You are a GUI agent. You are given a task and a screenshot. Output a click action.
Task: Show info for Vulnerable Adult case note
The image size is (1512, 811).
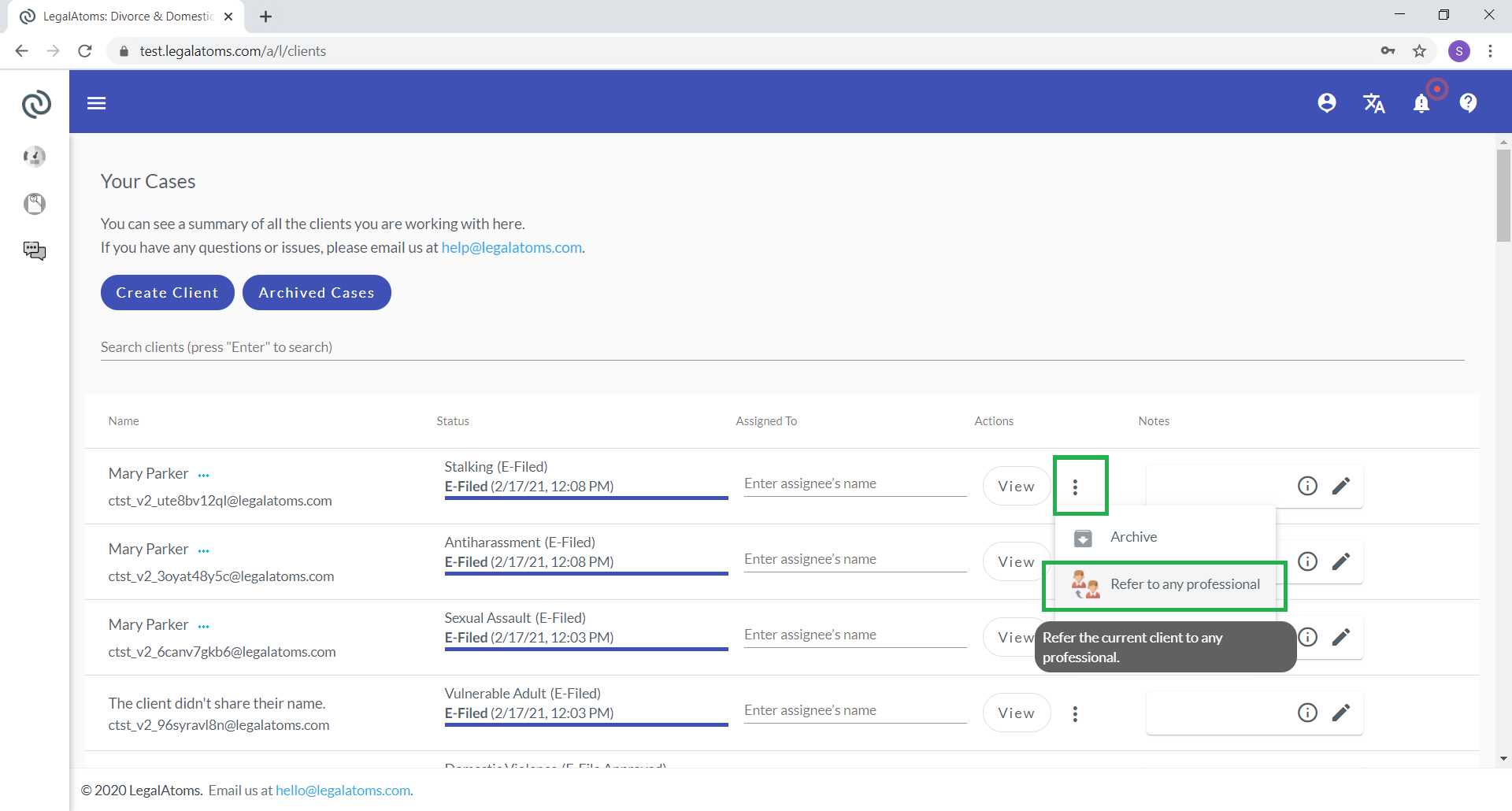coord(1307,713)
